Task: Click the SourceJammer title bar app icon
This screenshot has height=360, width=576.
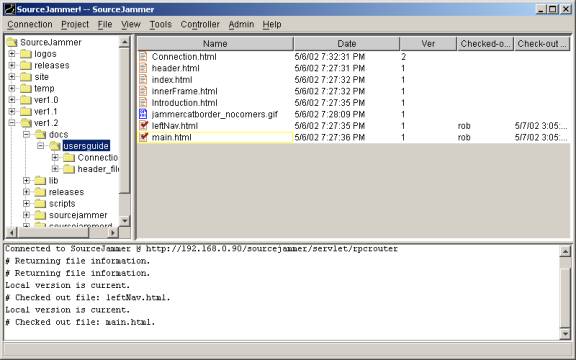Action: [x=10, y=9]
